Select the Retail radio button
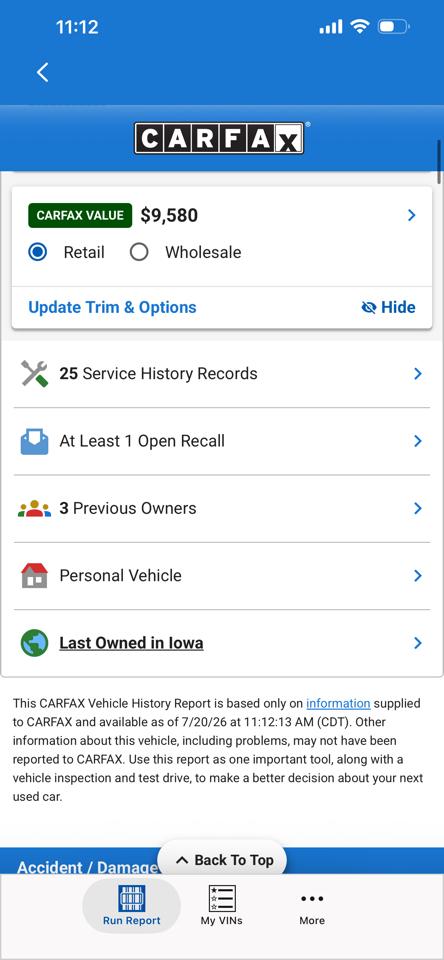The image size is (444, 960). click(38, 252)
